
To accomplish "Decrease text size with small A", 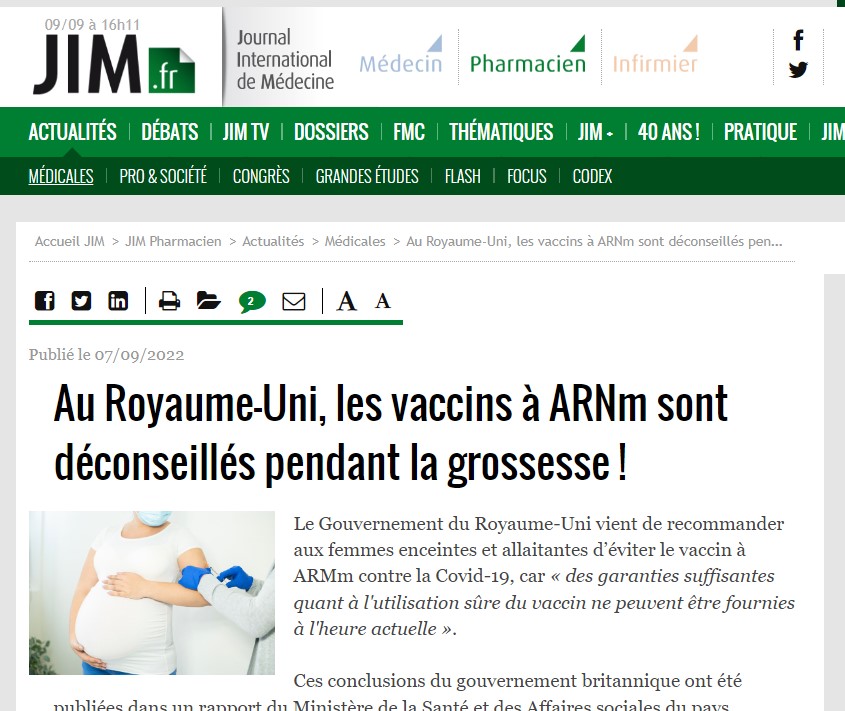I will point(383,301).
